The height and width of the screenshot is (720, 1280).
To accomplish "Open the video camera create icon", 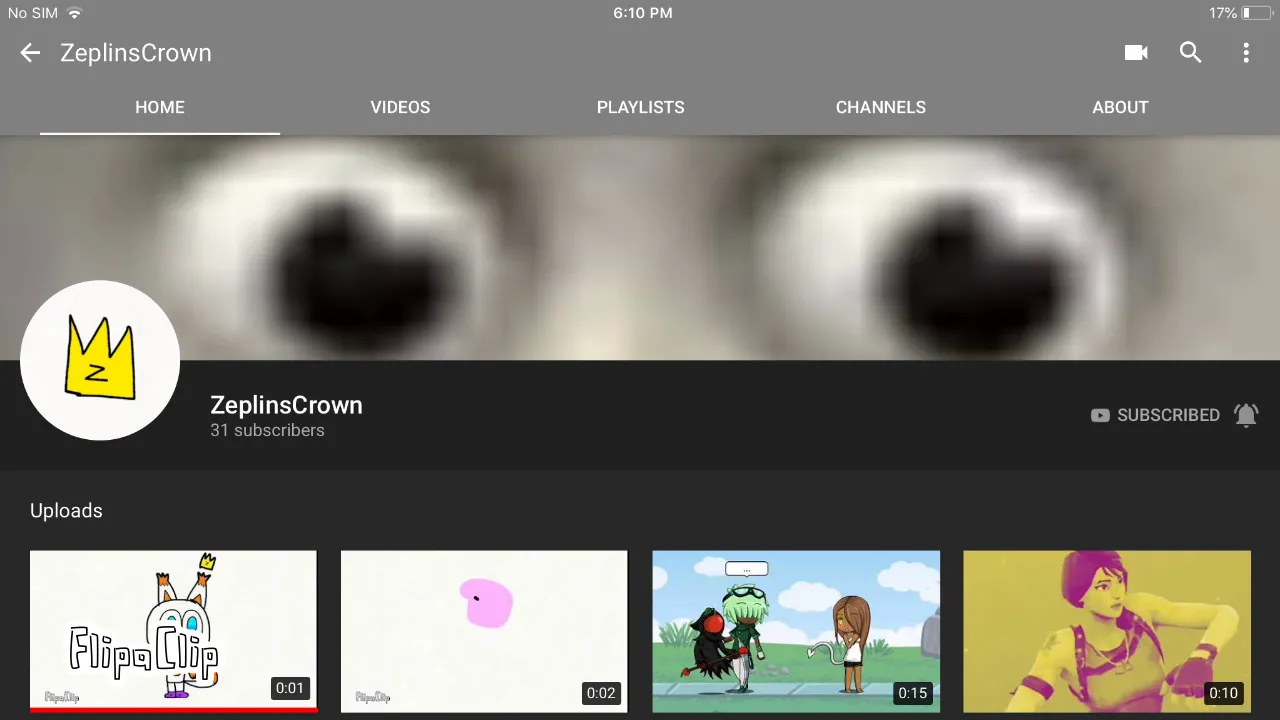I will pos(1136,53).
